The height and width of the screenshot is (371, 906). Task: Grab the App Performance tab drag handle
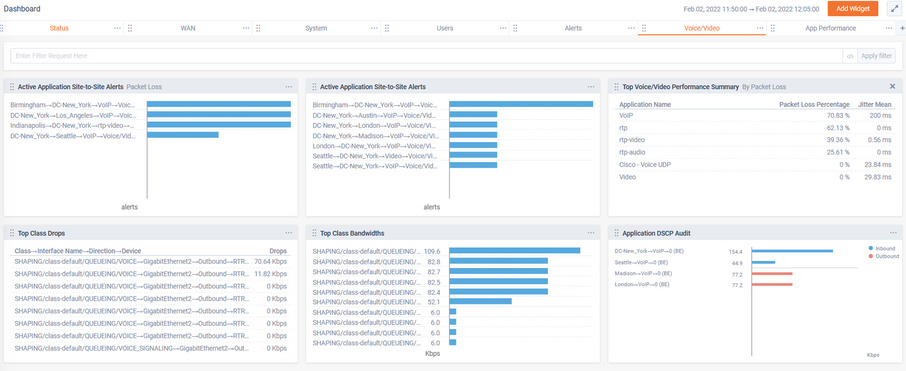point(772,28)
